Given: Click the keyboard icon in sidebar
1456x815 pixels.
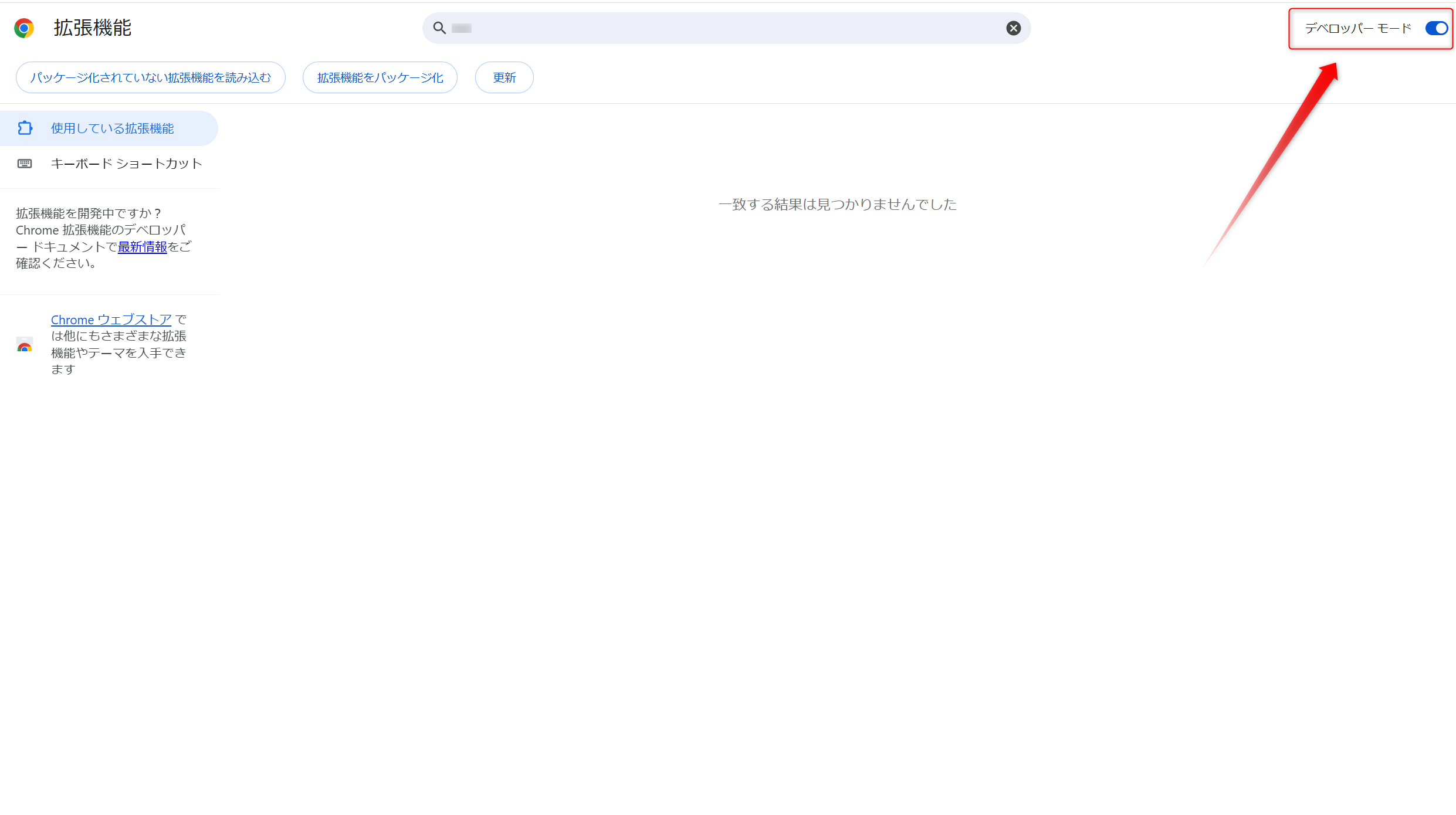Looking at the screenshot, I should [25, 164].
